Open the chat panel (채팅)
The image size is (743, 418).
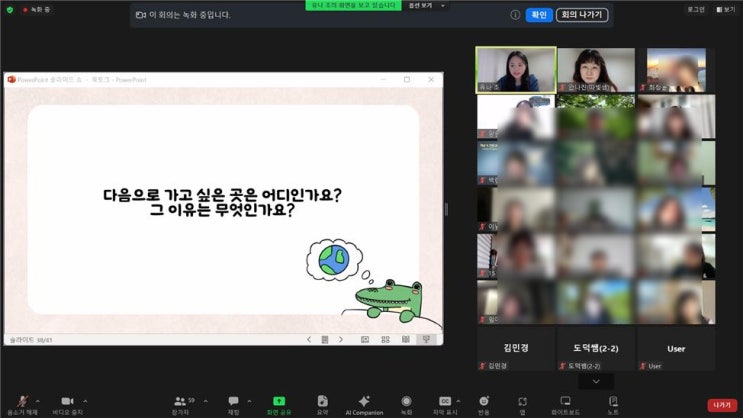pyautogui.click(x=234, y=405)
